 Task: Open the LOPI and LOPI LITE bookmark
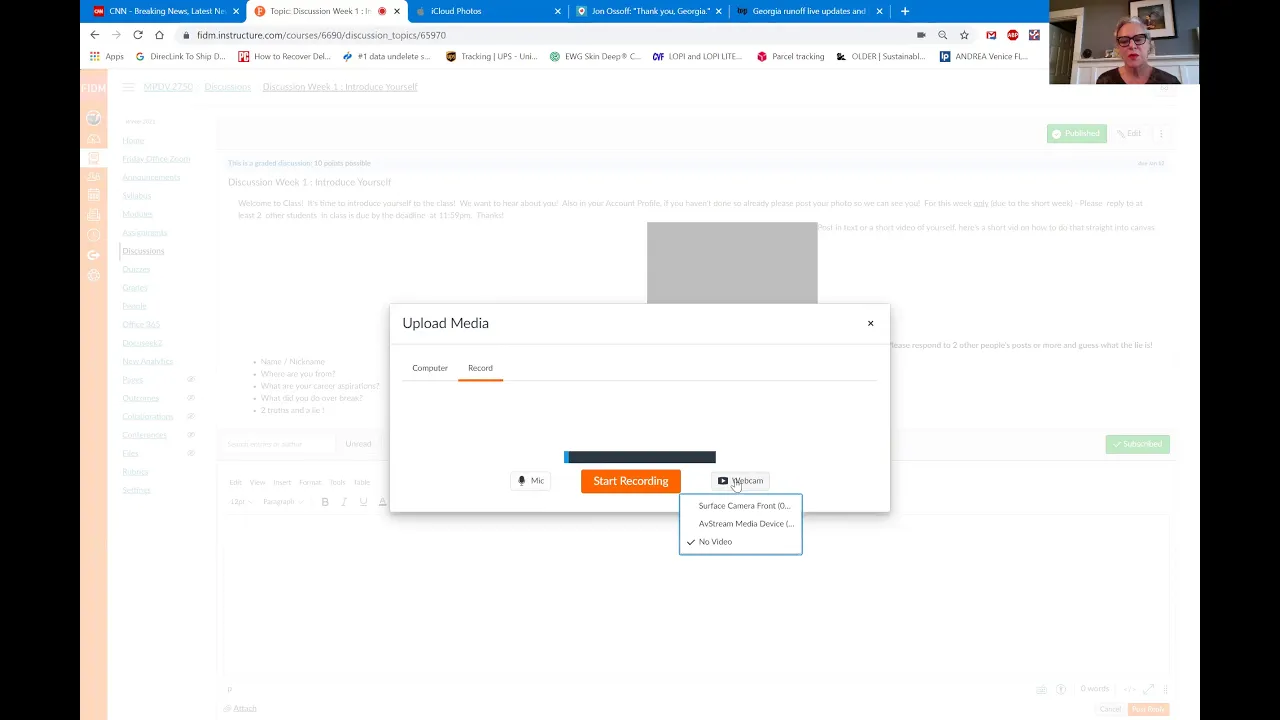click(698, 56)
